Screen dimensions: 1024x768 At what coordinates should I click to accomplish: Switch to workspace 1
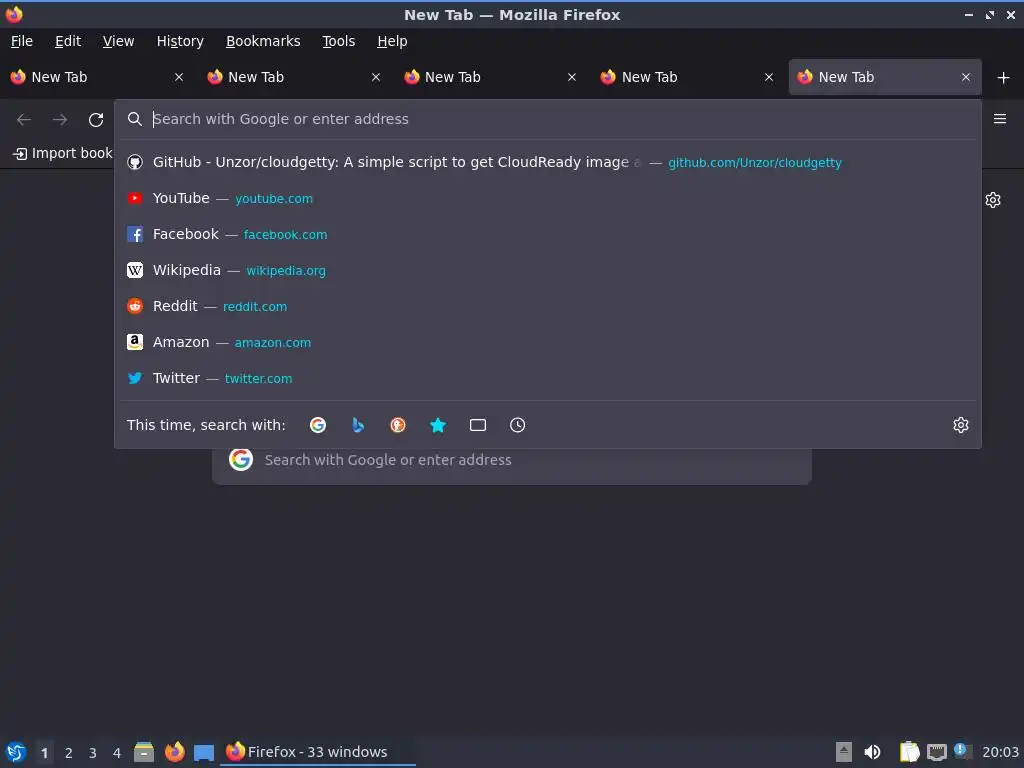click(x=44, y=753)
